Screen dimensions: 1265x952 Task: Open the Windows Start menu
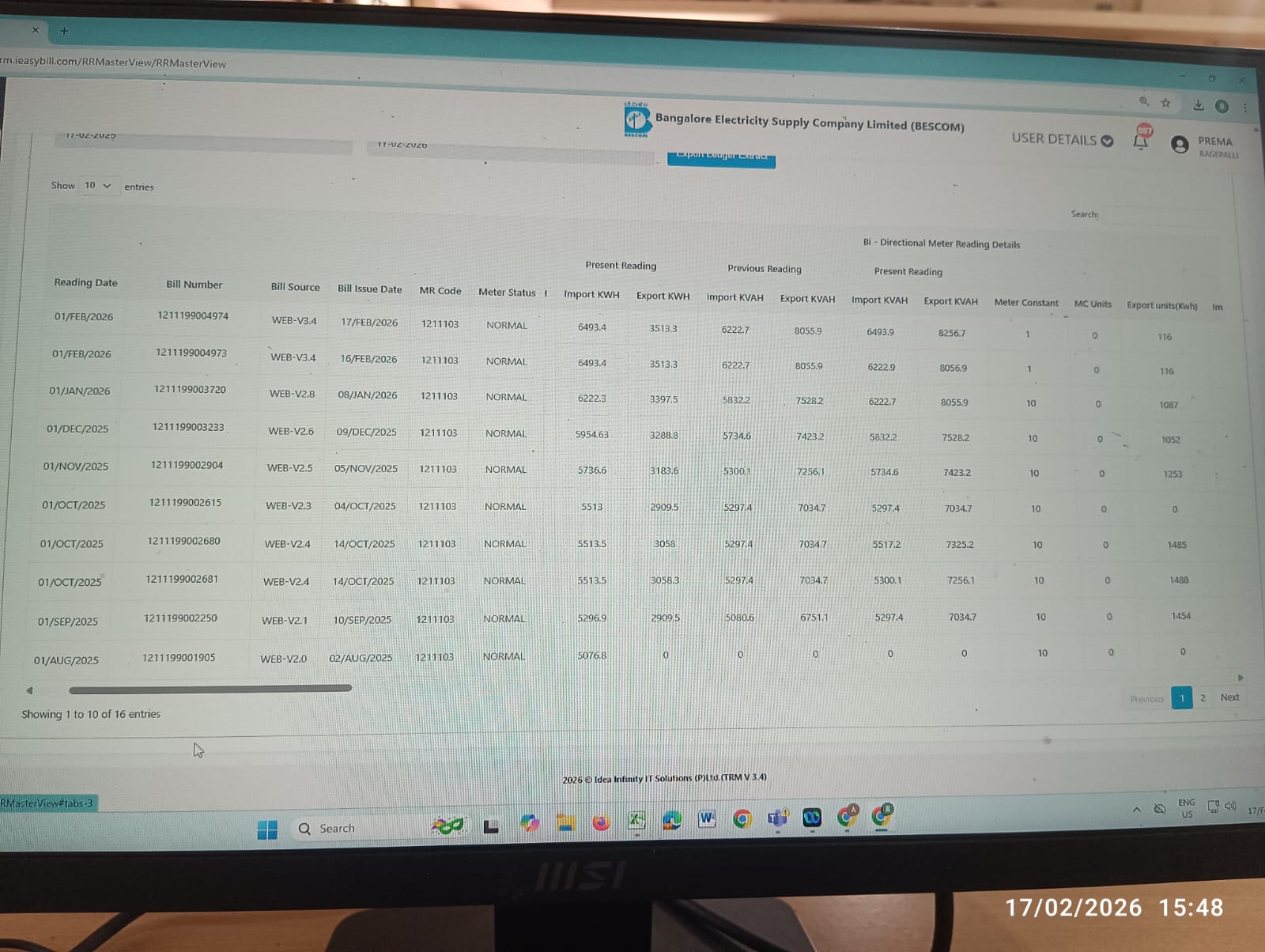pos(267,829)
